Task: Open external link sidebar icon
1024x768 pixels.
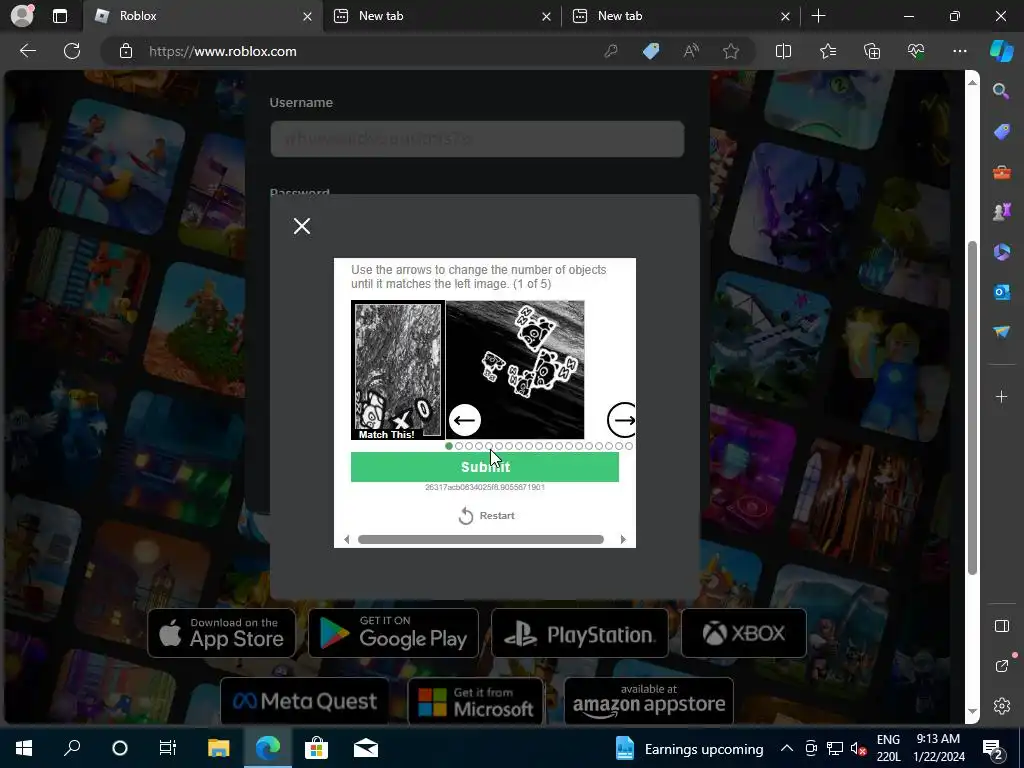Action: pyautogui.click(x=1001, y=665)
